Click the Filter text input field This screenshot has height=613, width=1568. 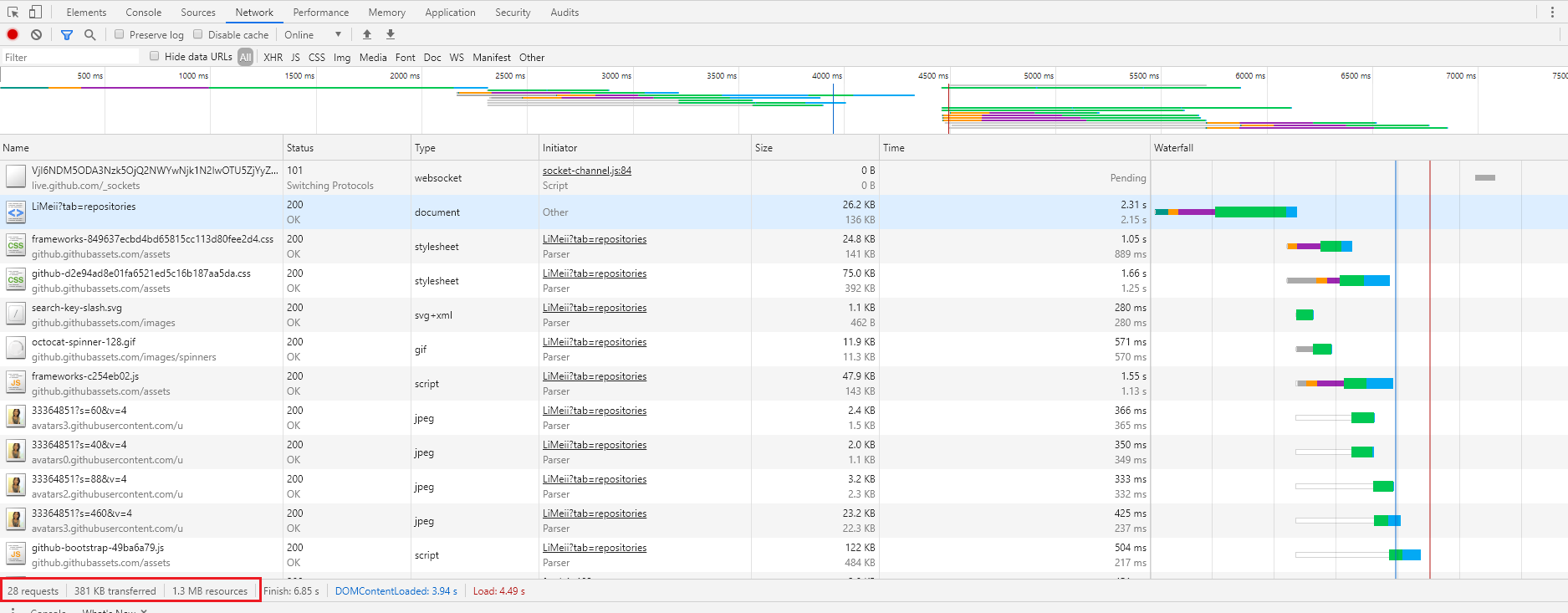[70, 57]
